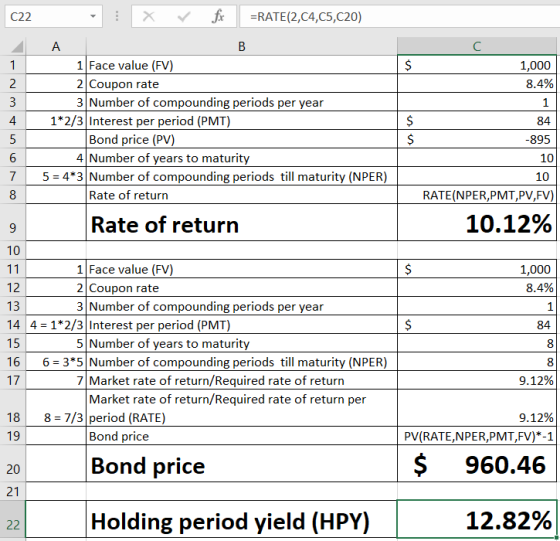Image resolution: width=560 pixels, height=541 pixels.
Task: Select row 7 compounding periods till maturity (NPER)
Action: (241, 176)
